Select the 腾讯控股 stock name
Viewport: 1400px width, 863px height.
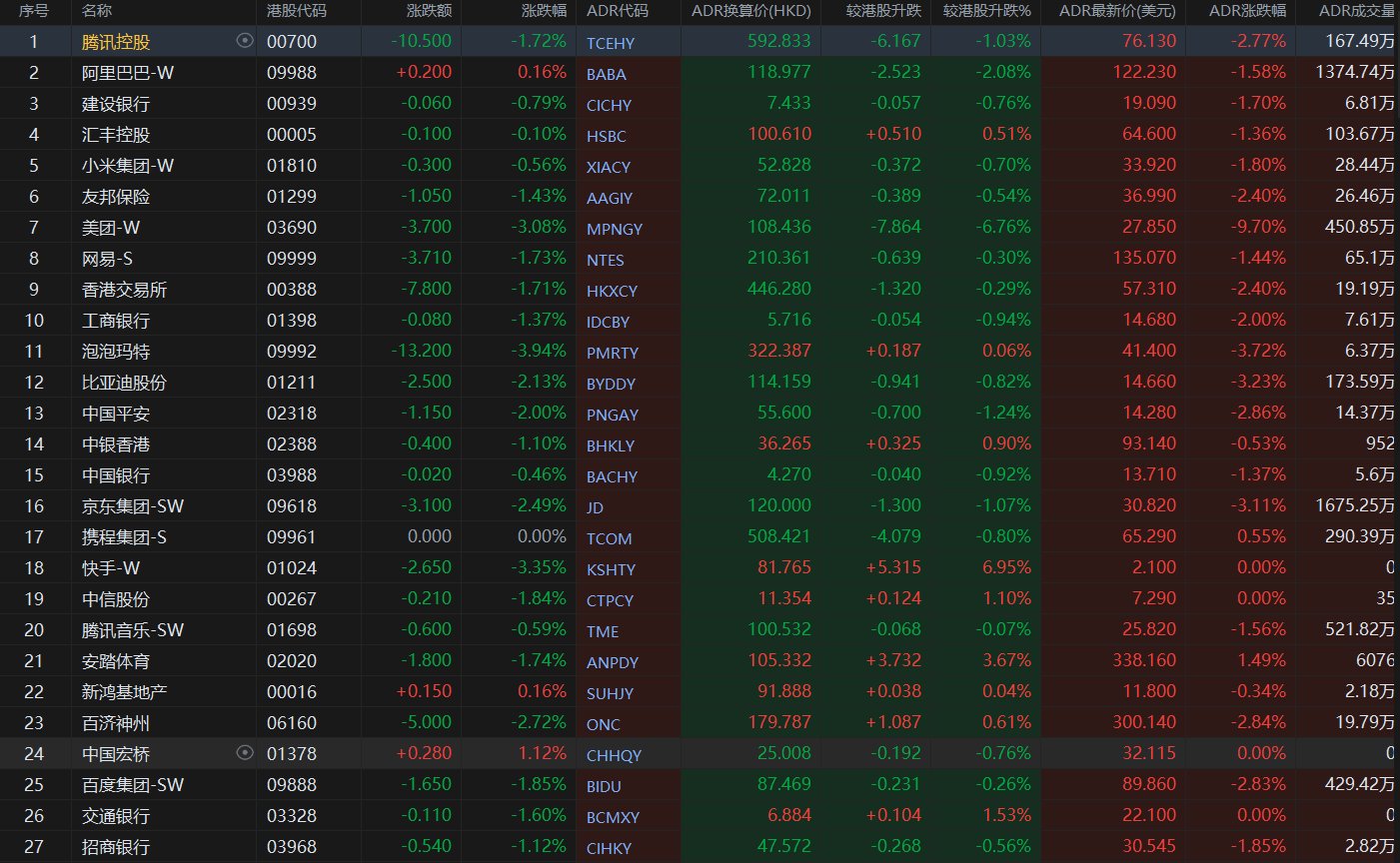pos(116,42)
